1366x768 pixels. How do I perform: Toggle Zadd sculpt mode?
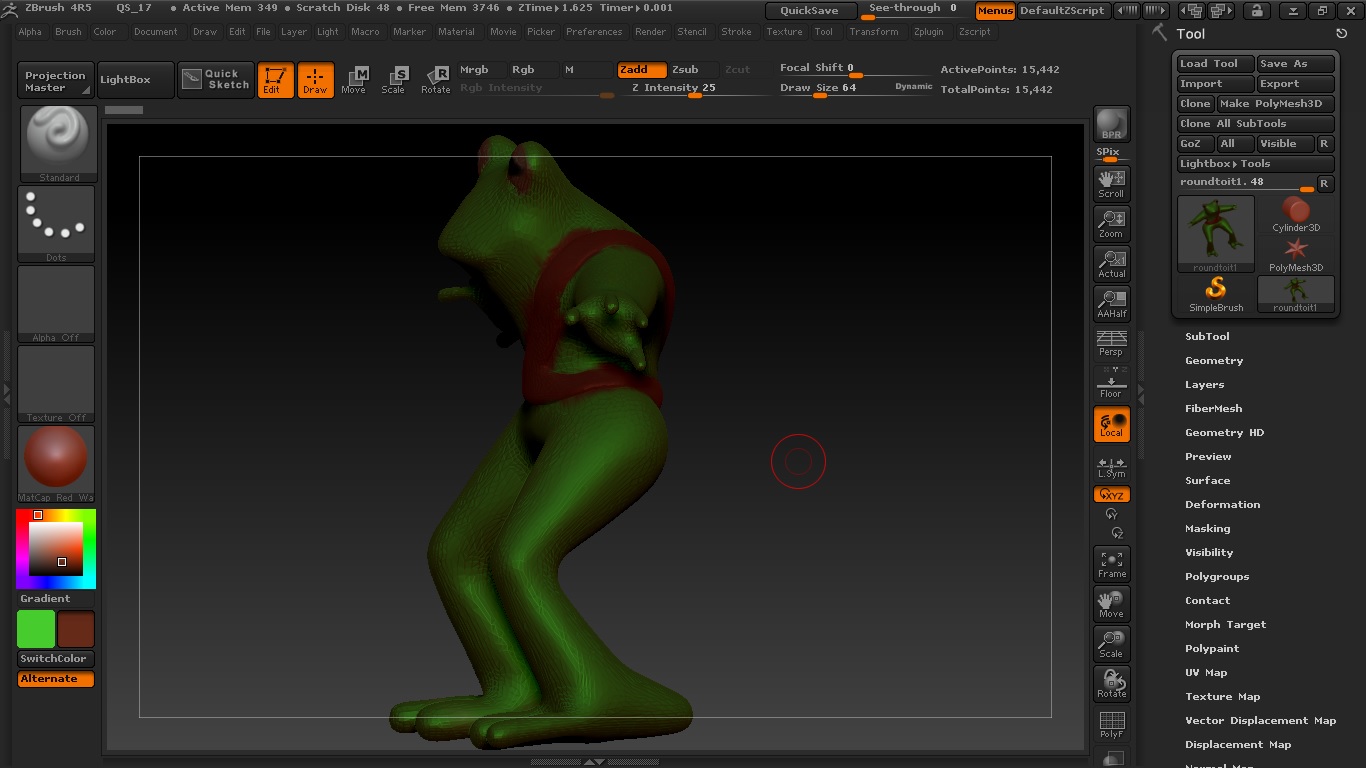point(641,70)
